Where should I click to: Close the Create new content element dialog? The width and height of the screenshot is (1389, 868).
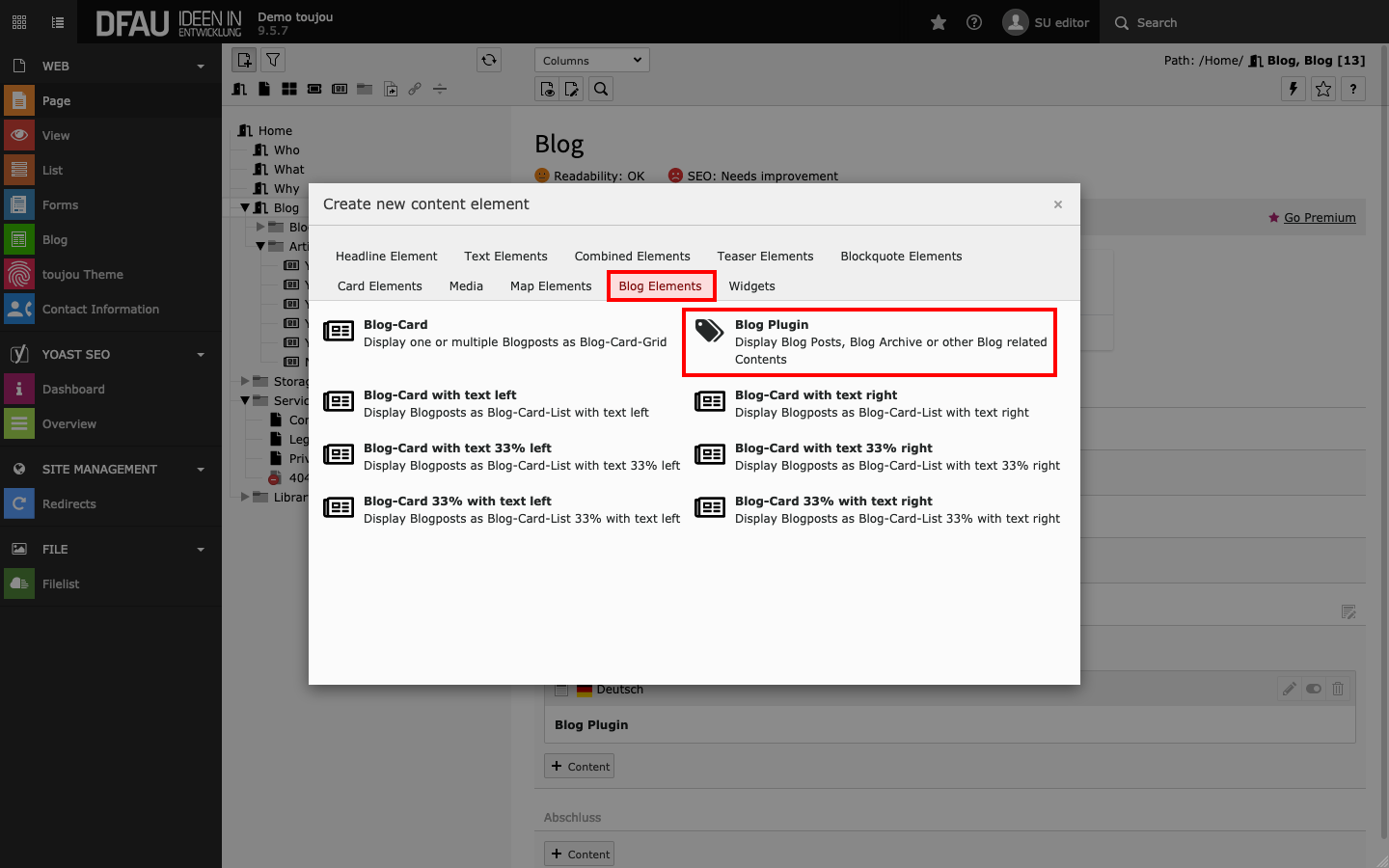click(1058, 204)
